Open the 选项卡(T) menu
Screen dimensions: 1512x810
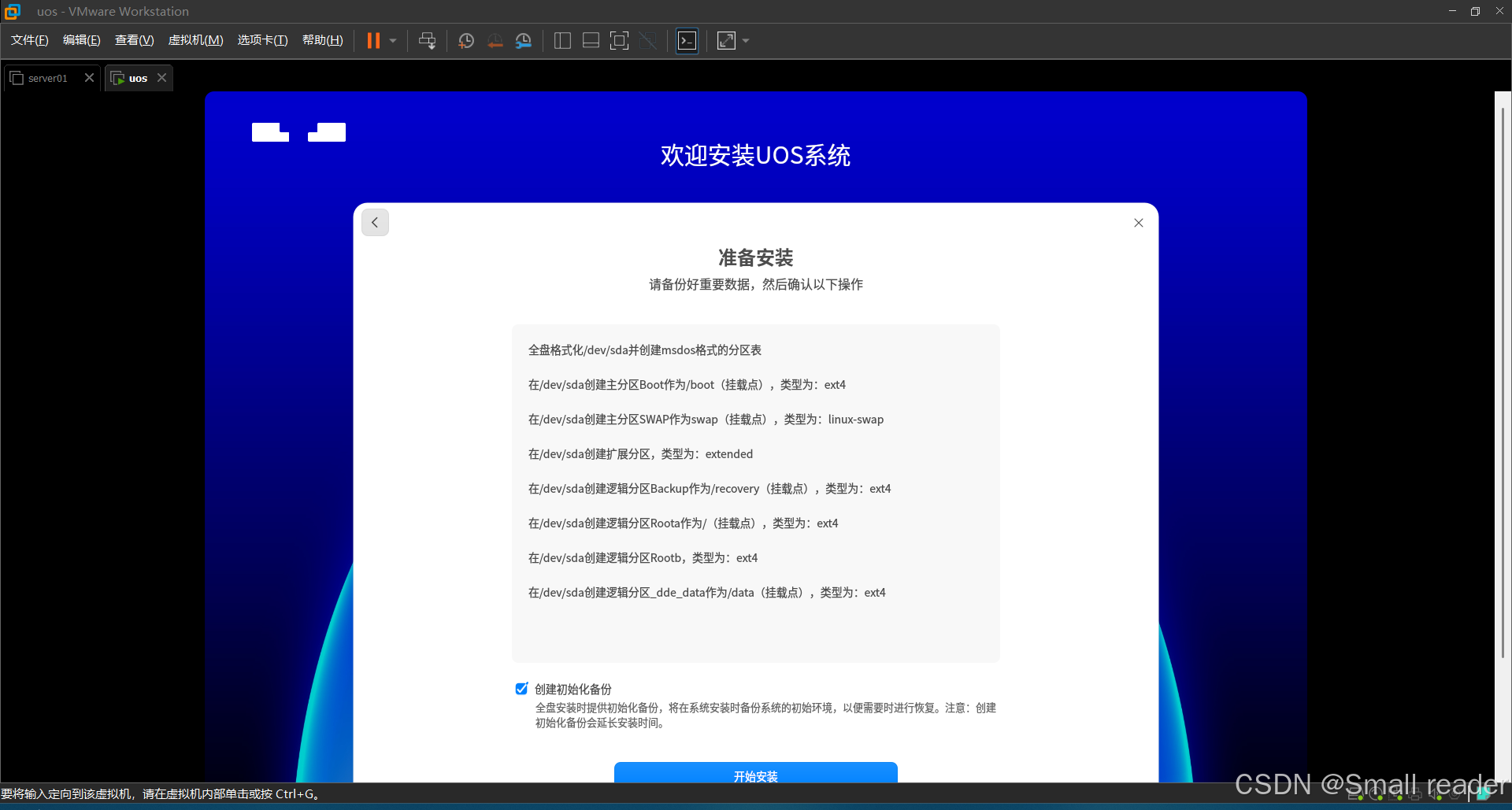click(x=263, y=40)
